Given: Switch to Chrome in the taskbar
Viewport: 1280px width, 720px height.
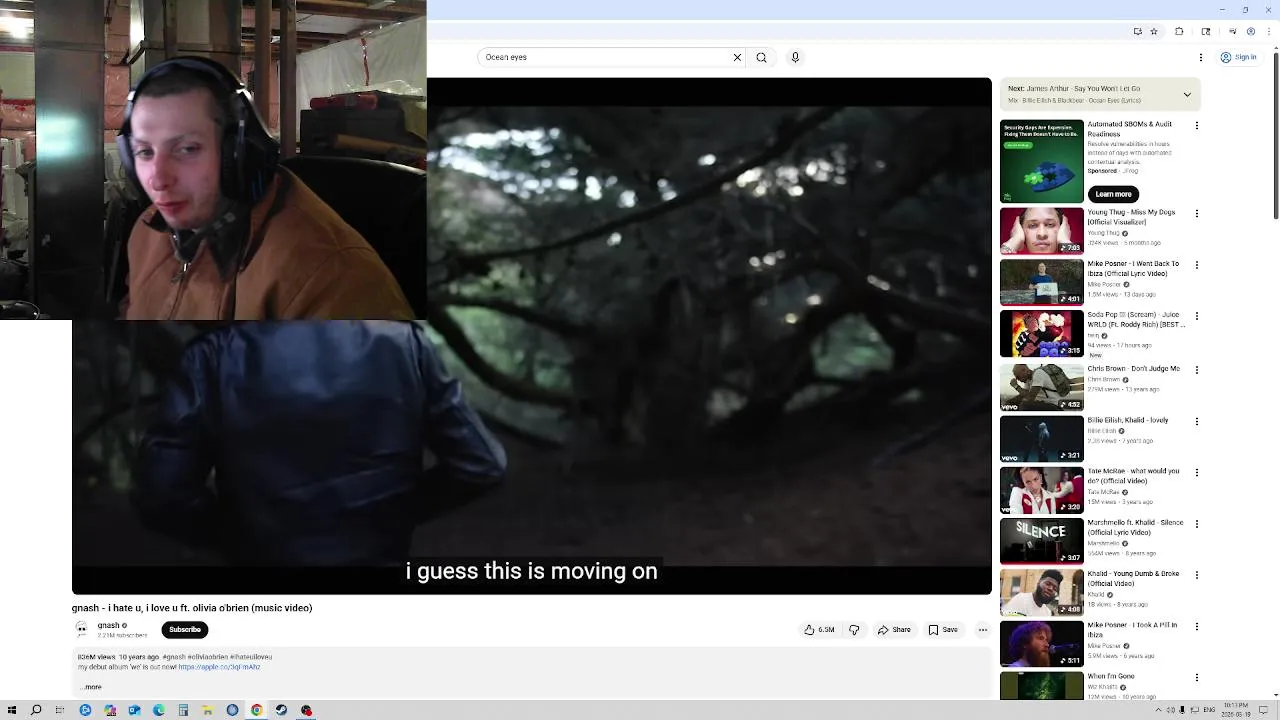Looking at the screenshot, I should pos(257,710).
